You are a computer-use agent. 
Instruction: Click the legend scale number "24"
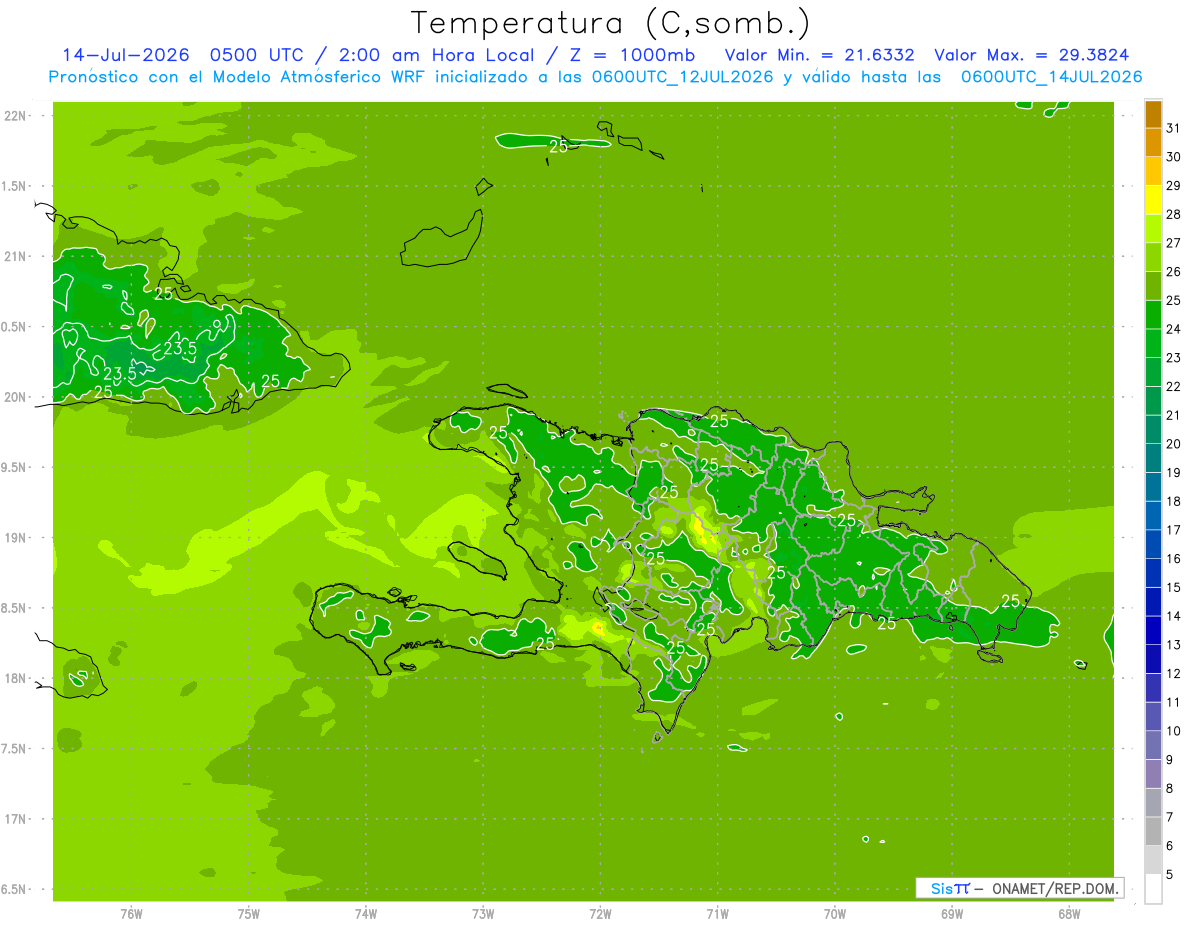coord(1173,329)
